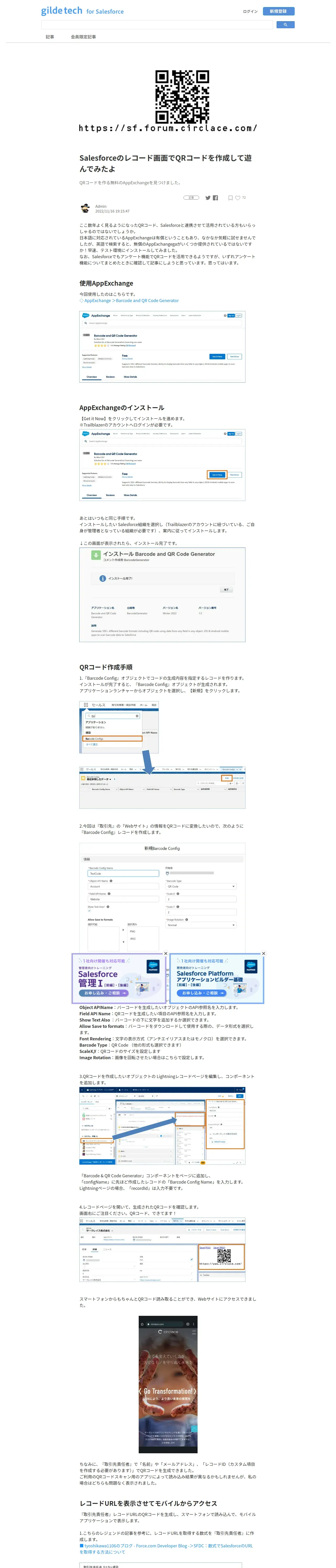Viewport: 336px width, 1568px height.
Task: Open the Lightning page editor screenshot
Action: click(162, 1126)
